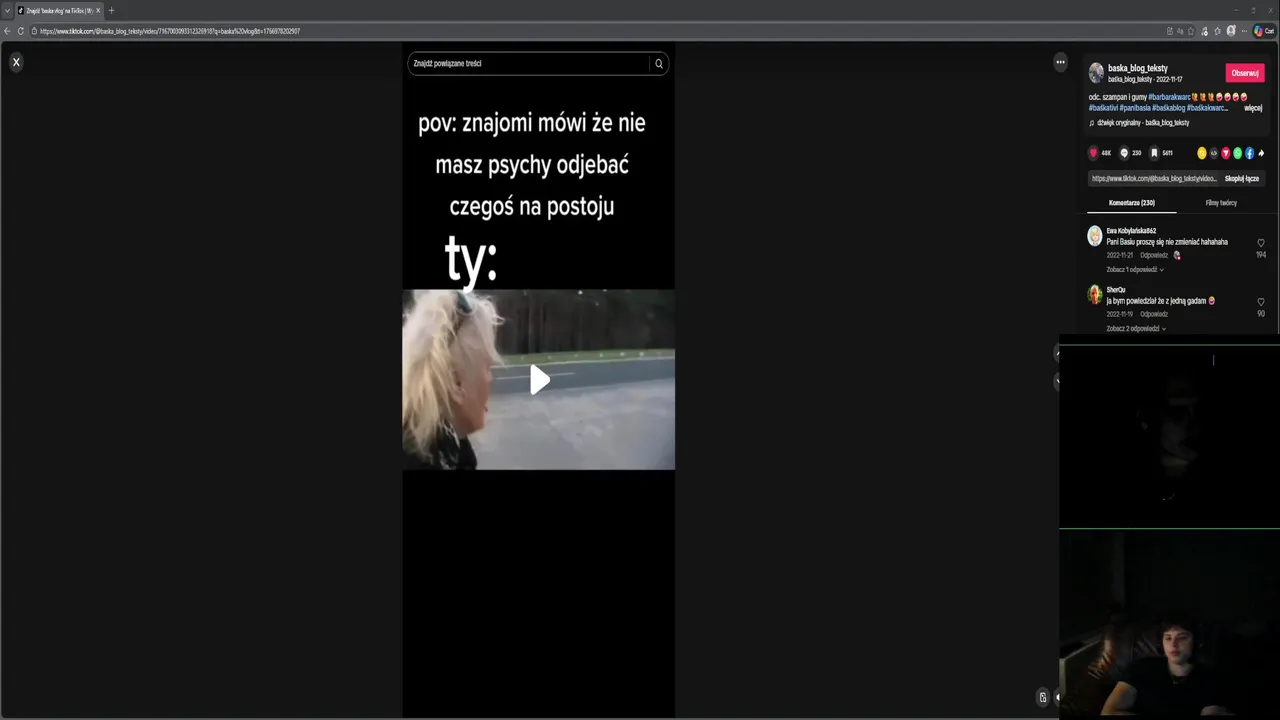Play the paused TikTok video
This screenshot has width=1280, height=720.
point(539,379)
